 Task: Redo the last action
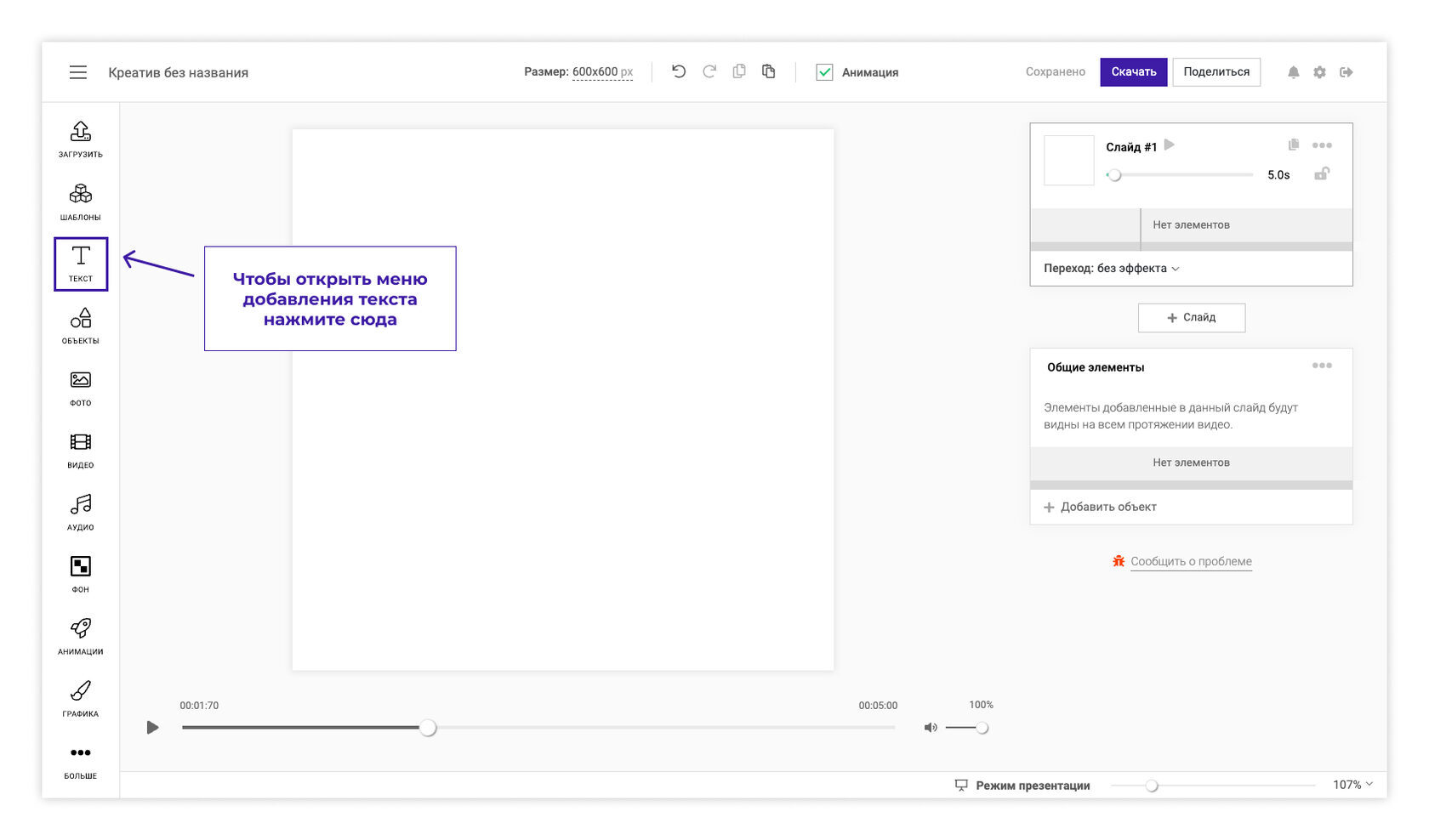(x=709, y=71)
